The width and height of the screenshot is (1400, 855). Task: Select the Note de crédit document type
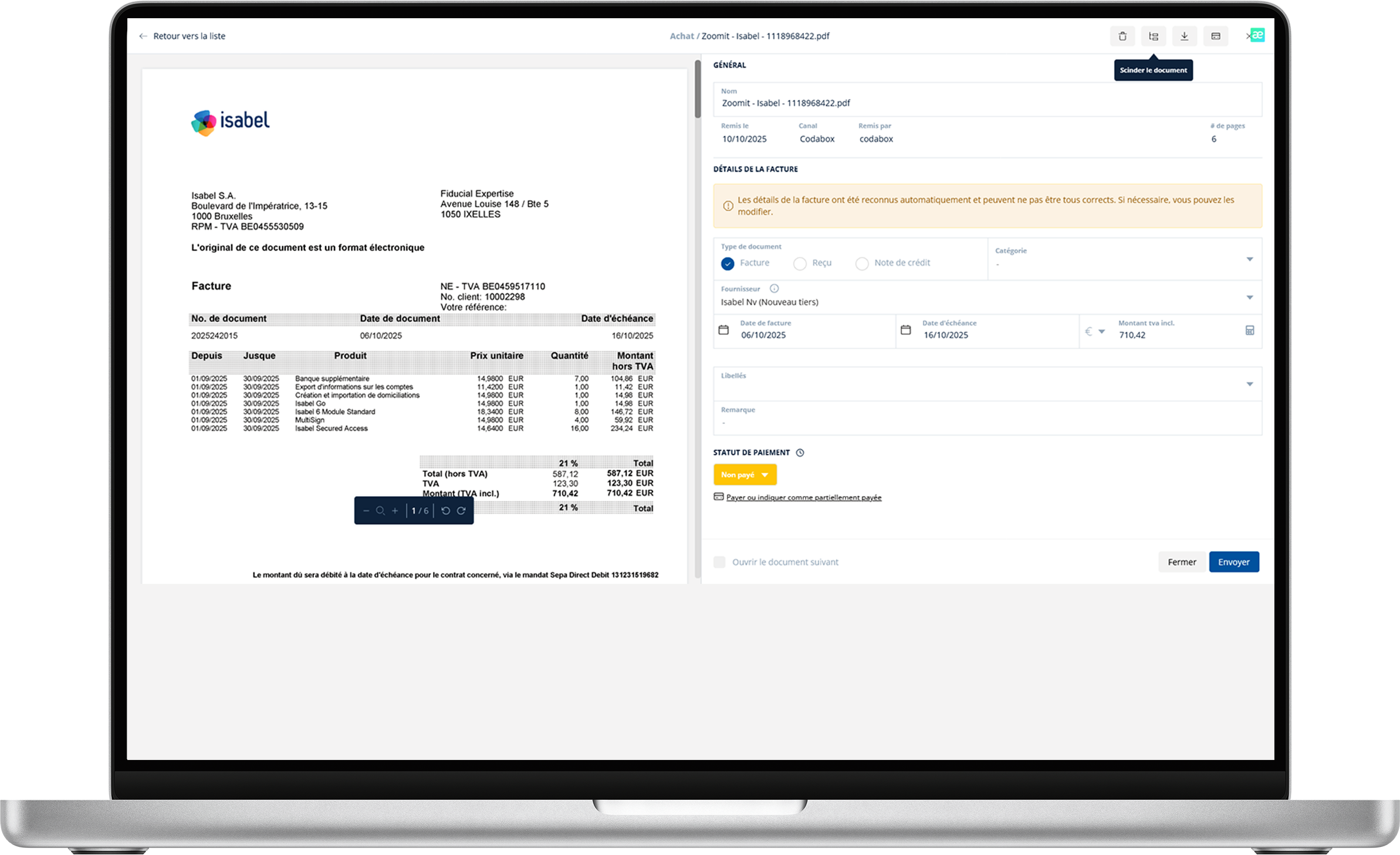click(862, 264)
